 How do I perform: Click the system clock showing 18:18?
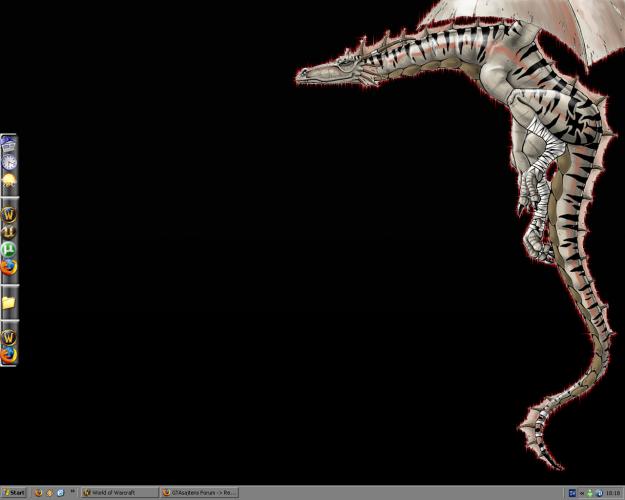611,493
